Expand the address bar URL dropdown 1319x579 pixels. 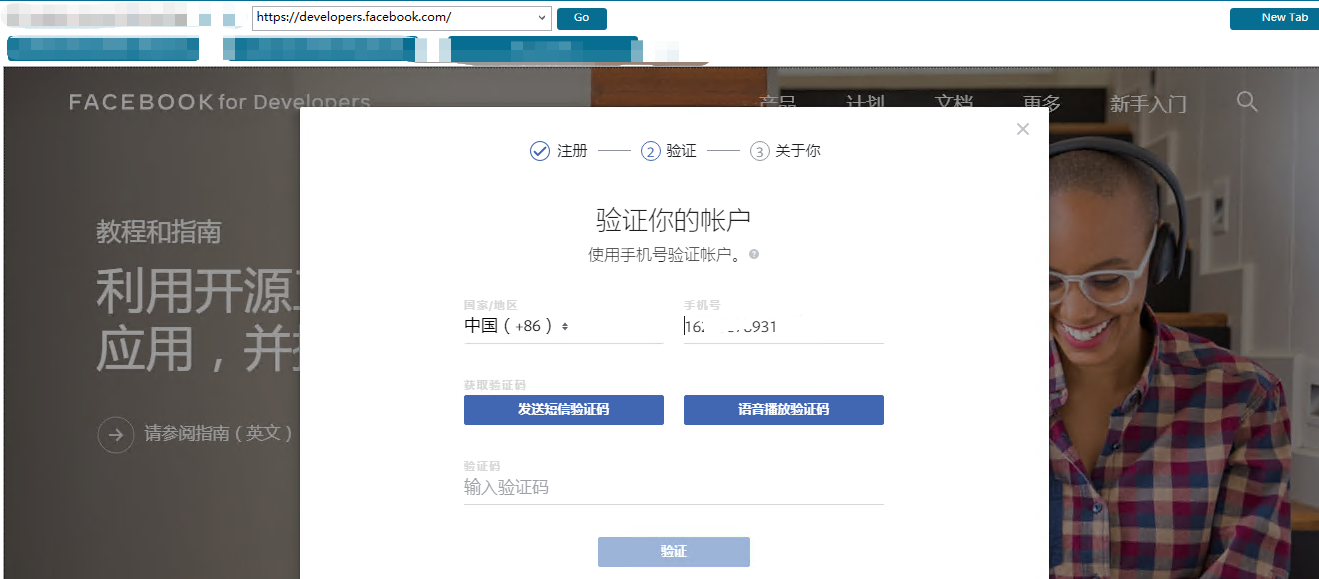[x=541, y=17]
